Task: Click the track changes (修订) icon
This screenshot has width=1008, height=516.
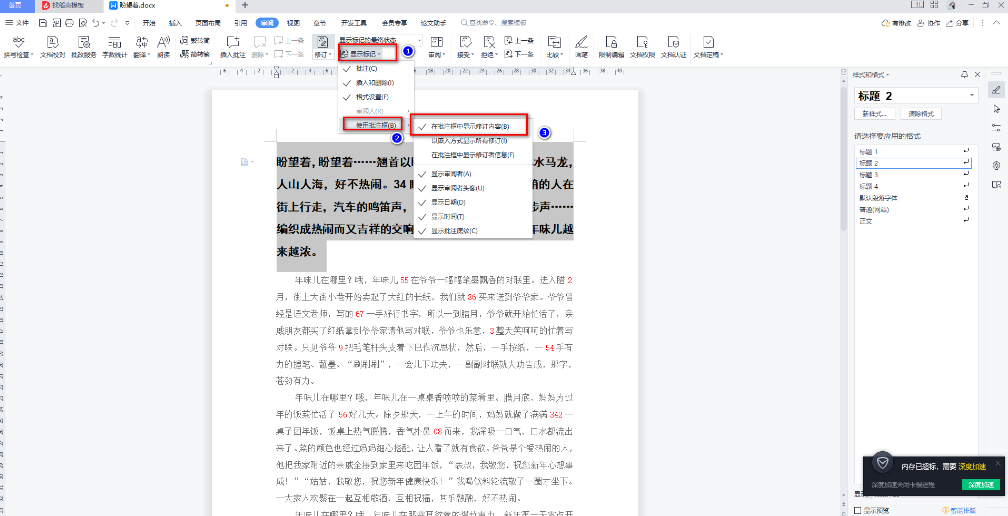Action: click(x=321, y=41)
